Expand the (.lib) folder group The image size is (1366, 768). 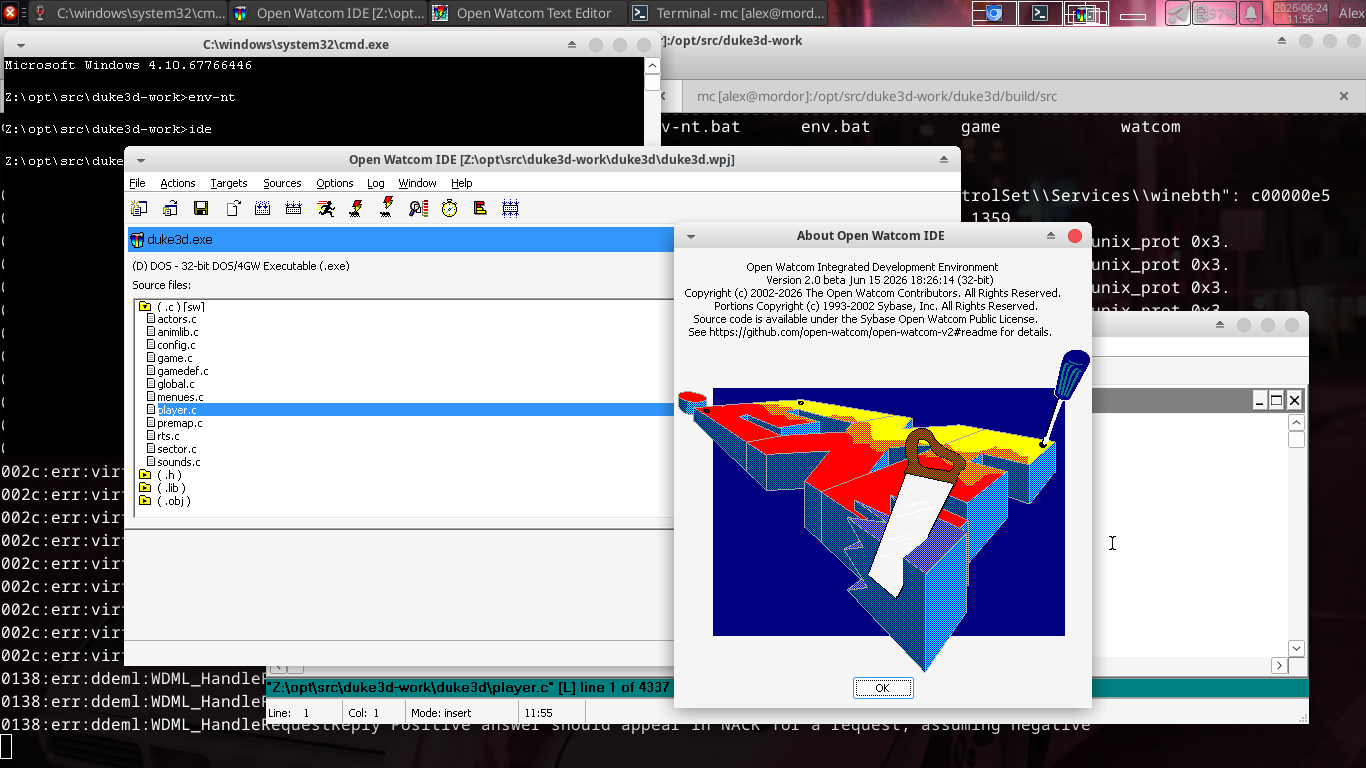pos(145,488)
